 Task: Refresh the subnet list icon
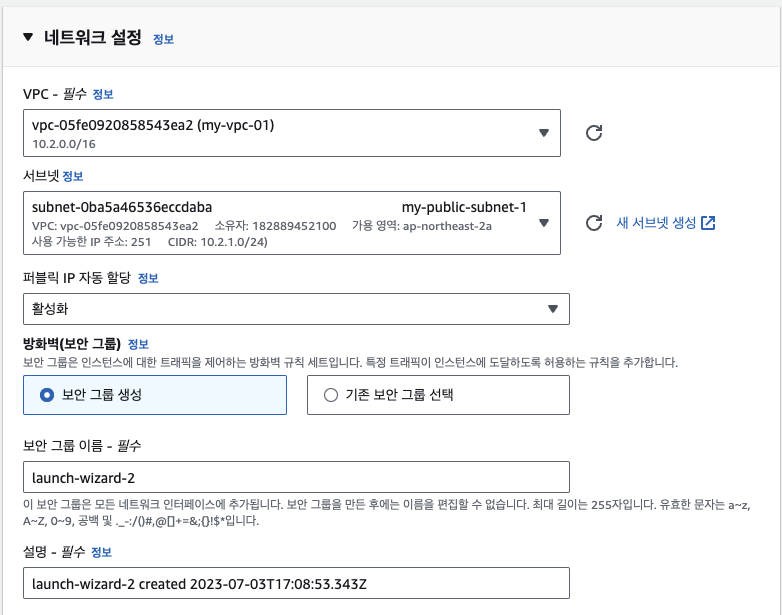point(594,223)
